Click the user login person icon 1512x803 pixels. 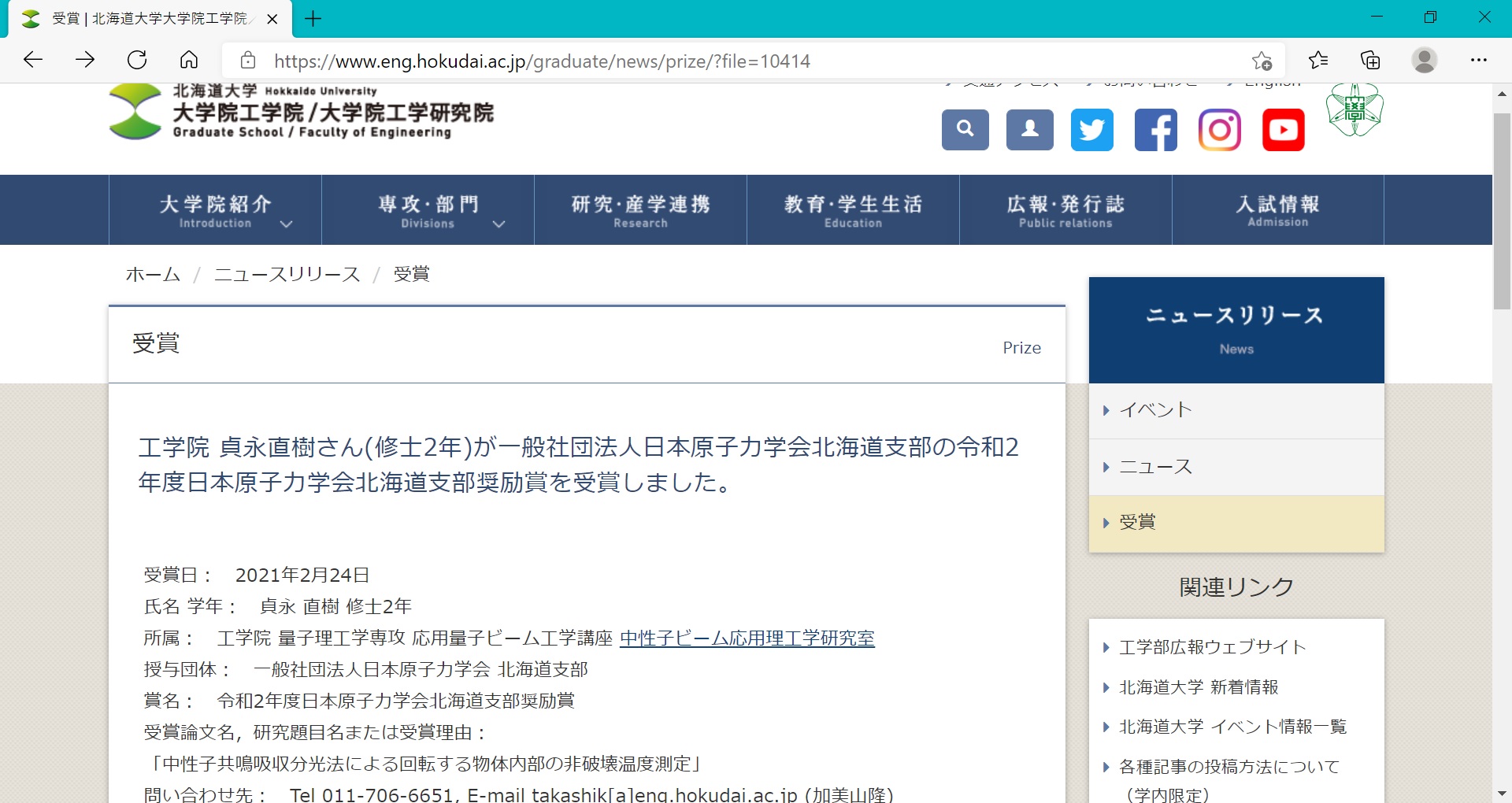coord(1030,129)
